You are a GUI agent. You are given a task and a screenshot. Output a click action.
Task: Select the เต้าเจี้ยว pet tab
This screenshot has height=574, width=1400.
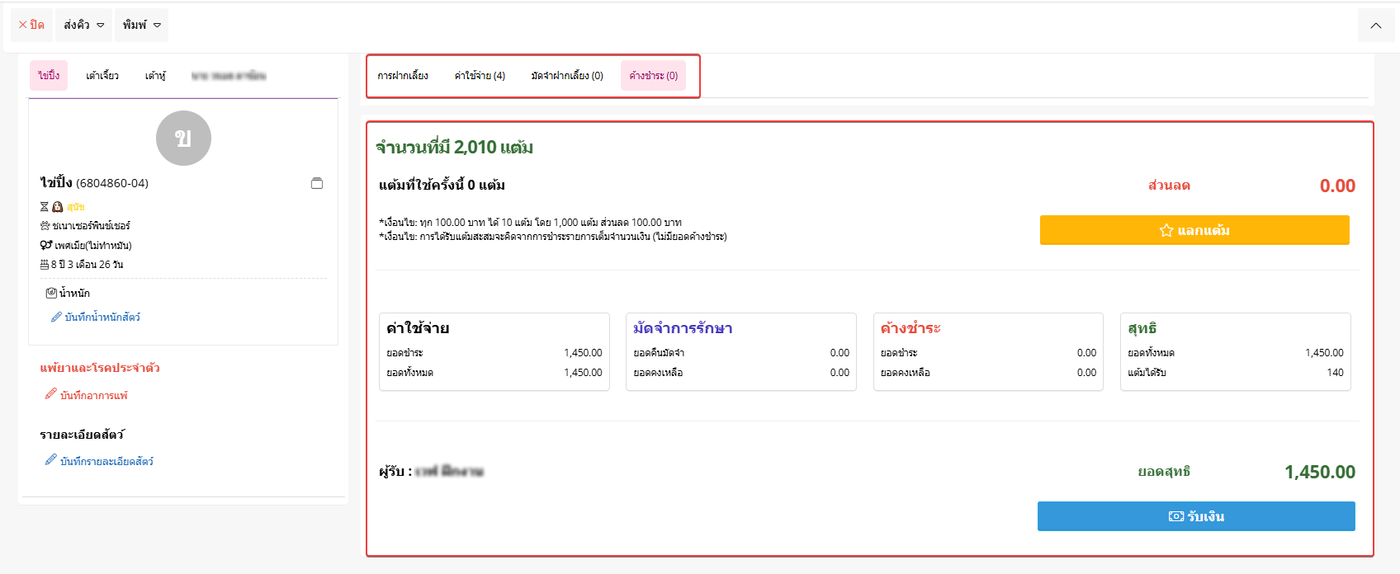click(x=102, y=75)
